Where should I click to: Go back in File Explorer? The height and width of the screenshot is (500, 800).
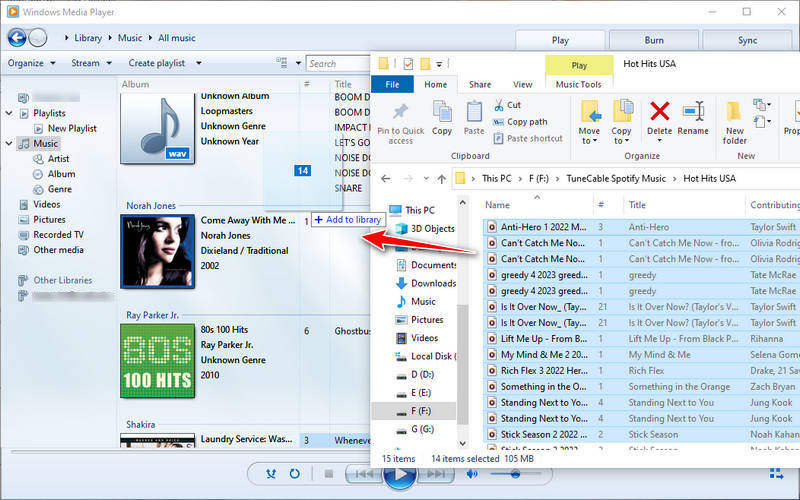click(x=386, y=179)
